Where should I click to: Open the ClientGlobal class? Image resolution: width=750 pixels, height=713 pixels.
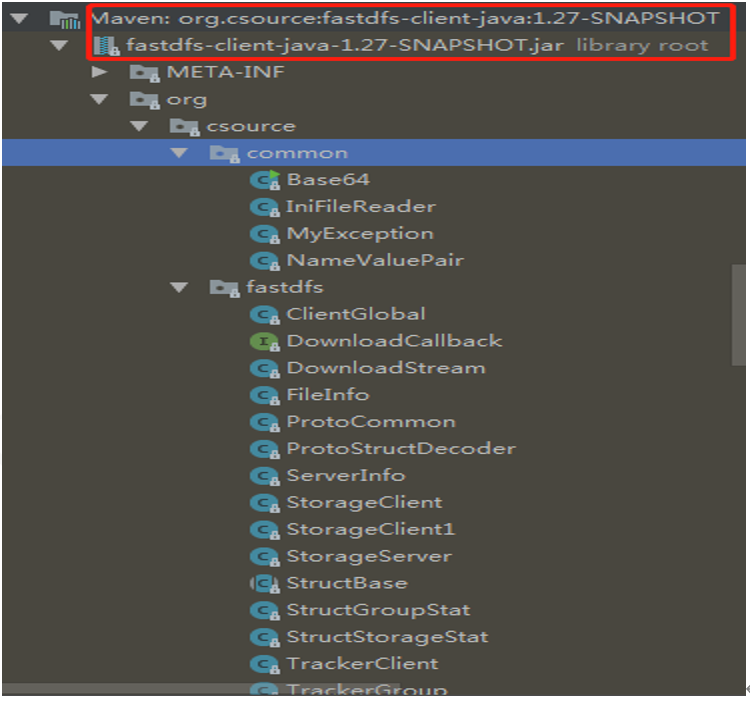click(355, 314)
